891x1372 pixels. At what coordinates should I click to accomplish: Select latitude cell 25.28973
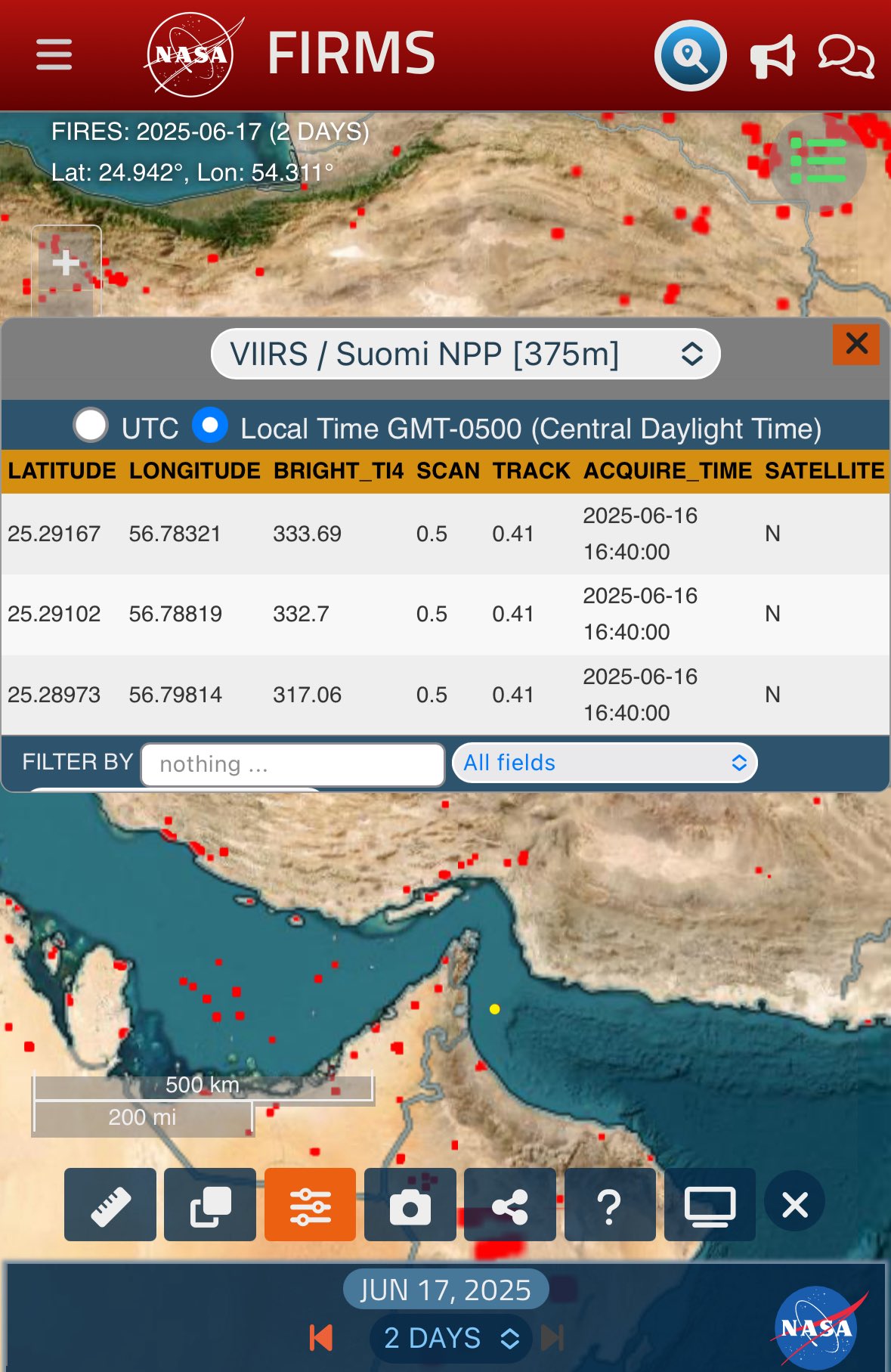tap(54, 695)
